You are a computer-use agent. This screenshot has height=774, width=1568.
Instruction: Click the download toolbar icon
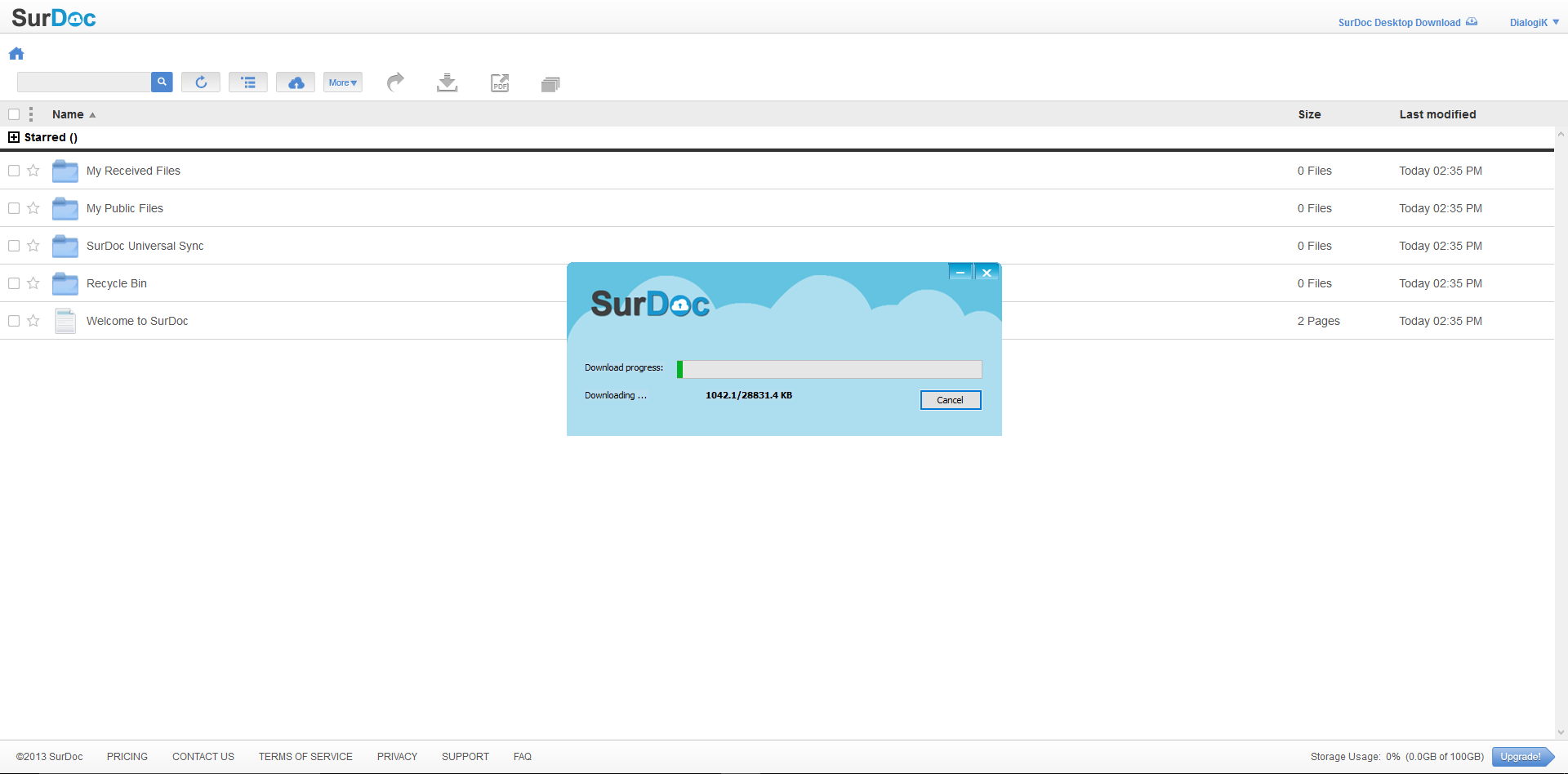point(447,82)
